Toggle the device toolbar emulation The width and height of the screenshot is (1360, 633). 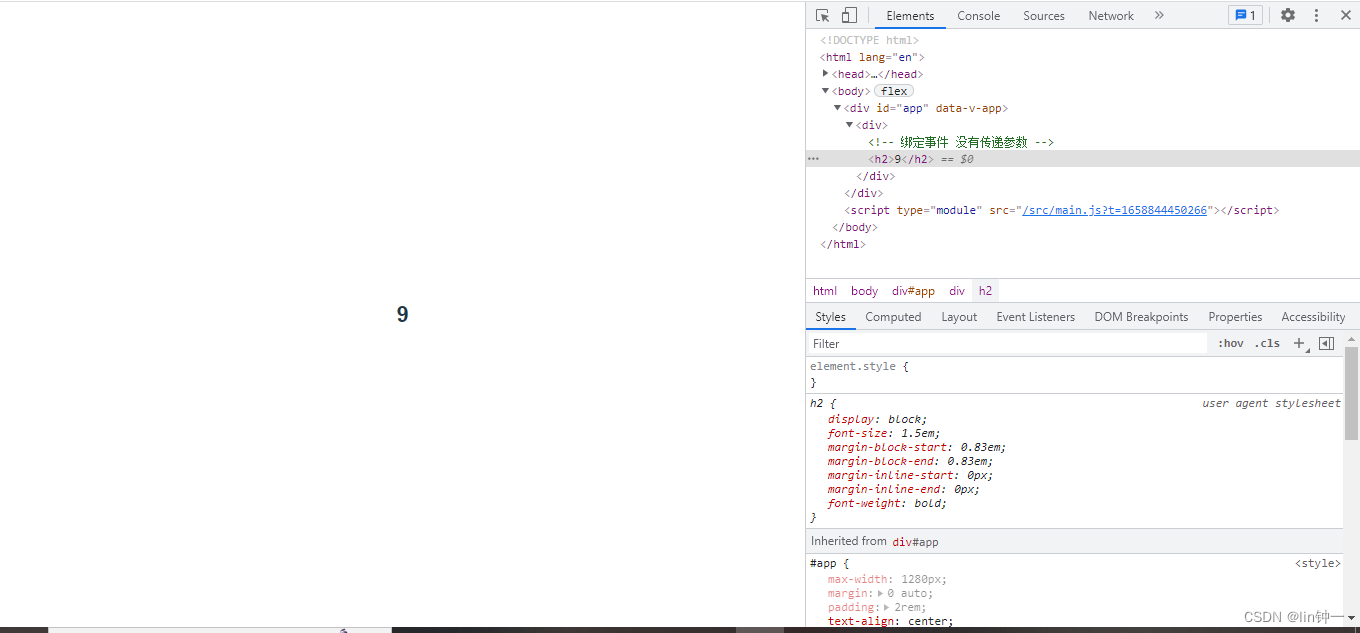[849, 16]
